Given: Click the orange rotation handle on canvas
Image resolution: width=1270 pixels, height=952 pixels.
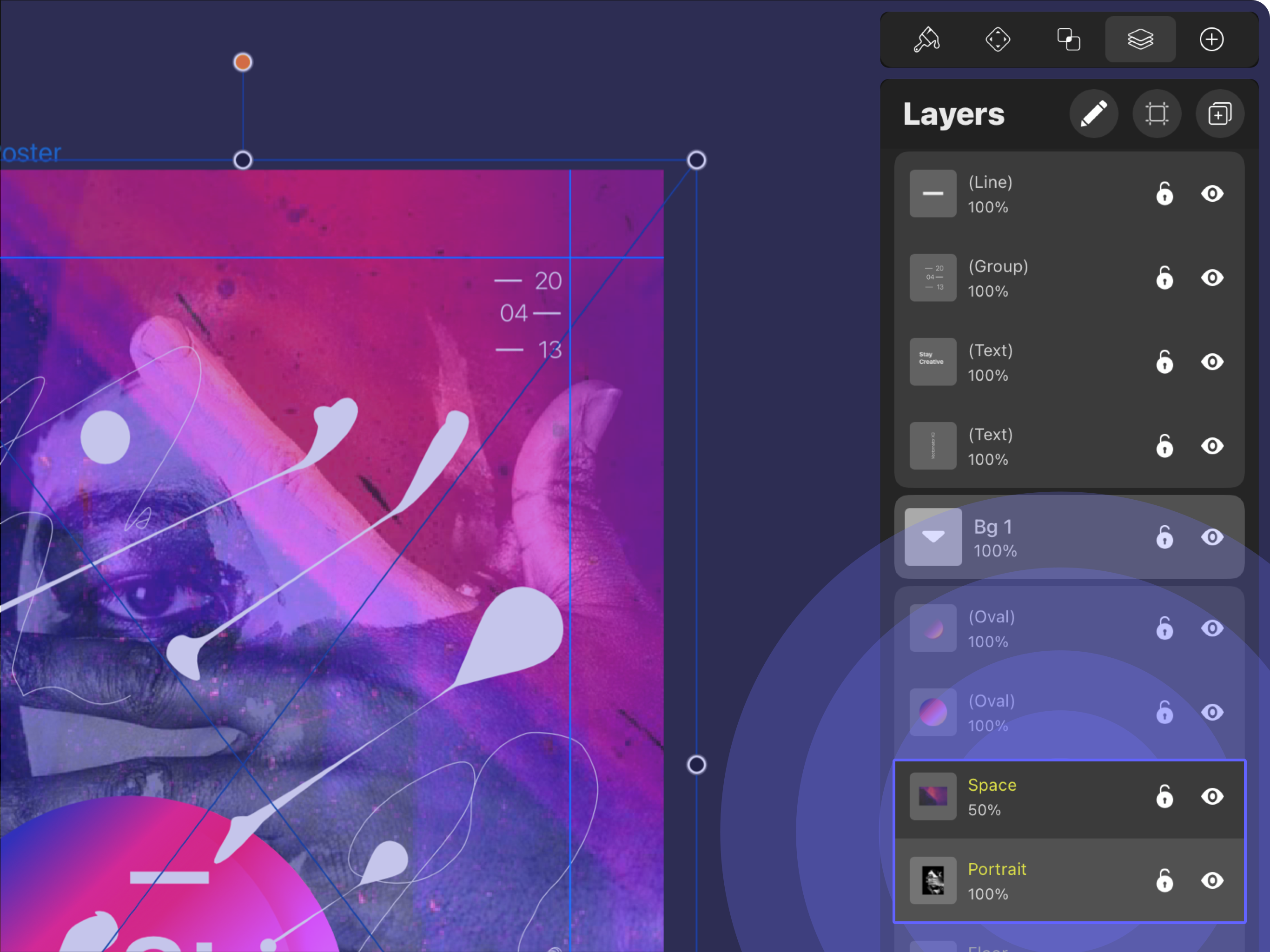Looking at the screenshot, I should coord(243,62).
